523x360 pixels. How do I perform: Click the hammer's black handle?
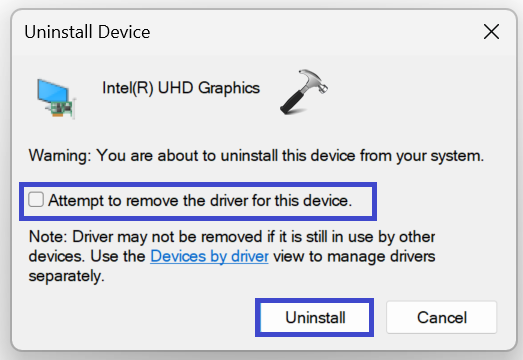pyautogui.click(x=294, y=101)
